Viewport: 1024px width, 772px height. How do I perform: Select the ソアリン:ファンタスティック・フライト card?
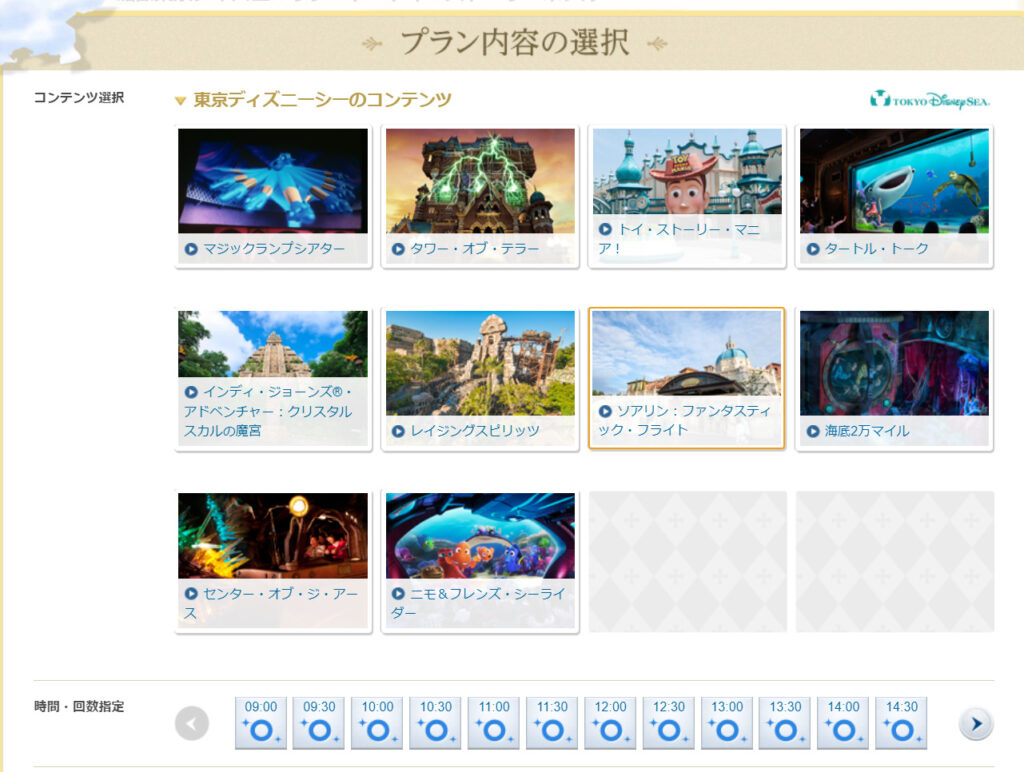[687, 379]
